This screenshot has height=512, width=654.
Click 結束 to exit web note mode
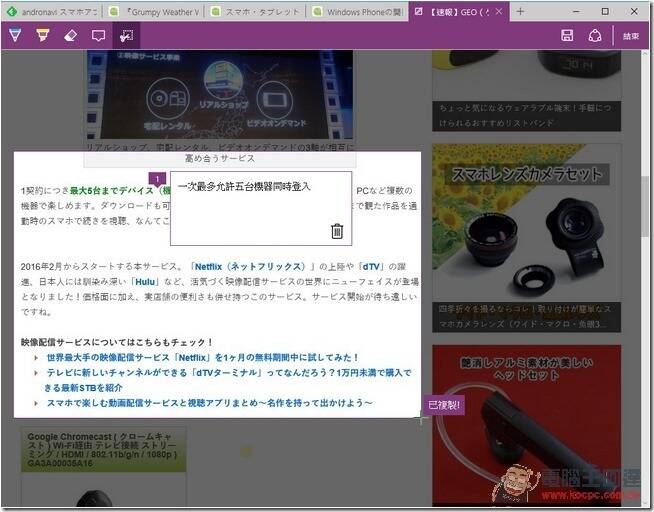631,36
